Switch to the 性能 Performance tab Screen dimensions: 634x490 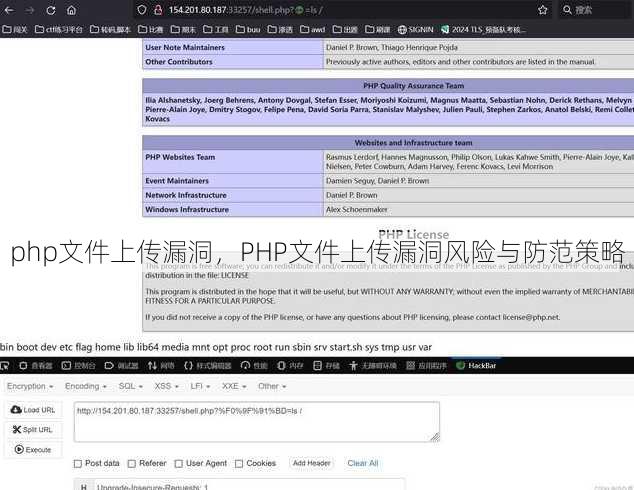point(254,366)
